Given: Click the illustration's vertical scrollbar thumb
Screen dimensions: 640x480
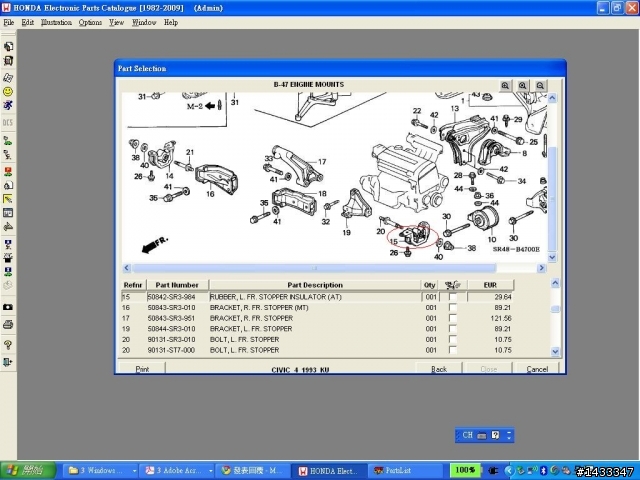Looking at the screenshot, I should coord(552,198).
